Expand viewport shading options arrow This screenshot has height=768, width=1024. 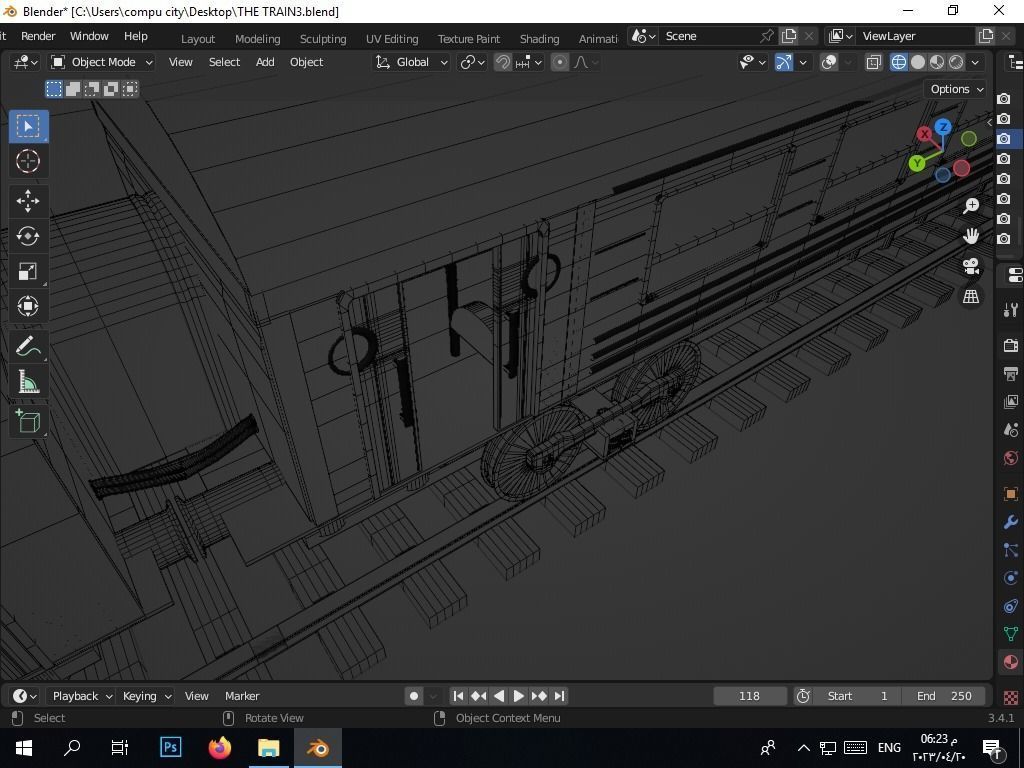point(975,62)
